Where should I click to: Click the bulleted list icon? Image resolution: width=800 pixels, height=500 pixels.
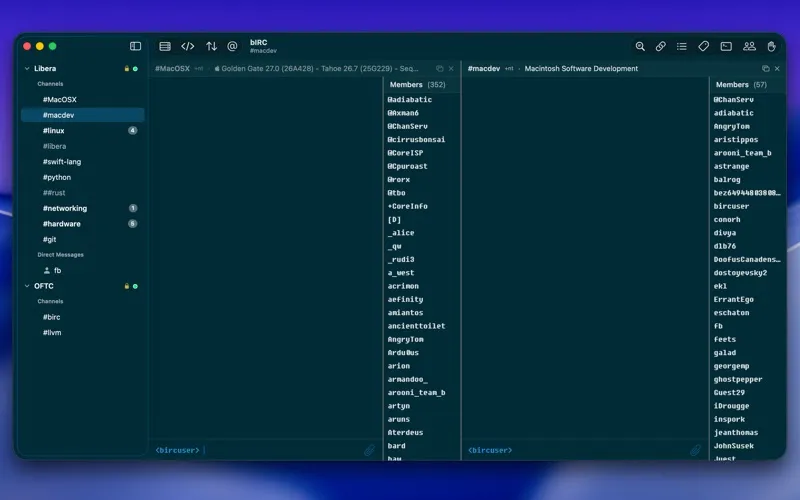(682, 46)
